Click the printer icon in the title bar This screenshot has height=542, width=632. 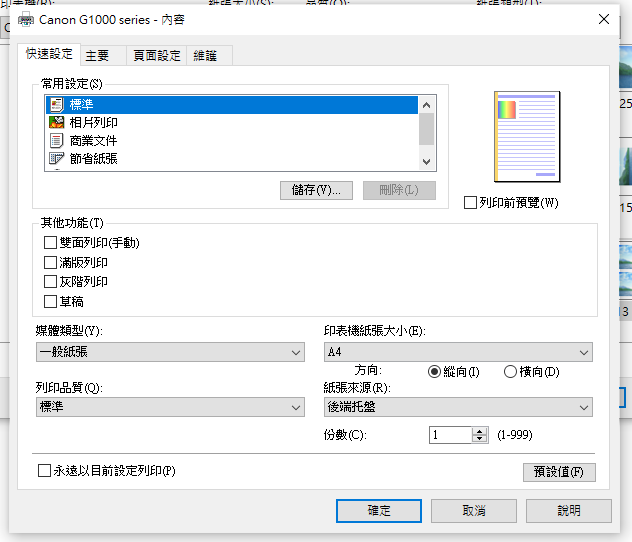[26, 19]
